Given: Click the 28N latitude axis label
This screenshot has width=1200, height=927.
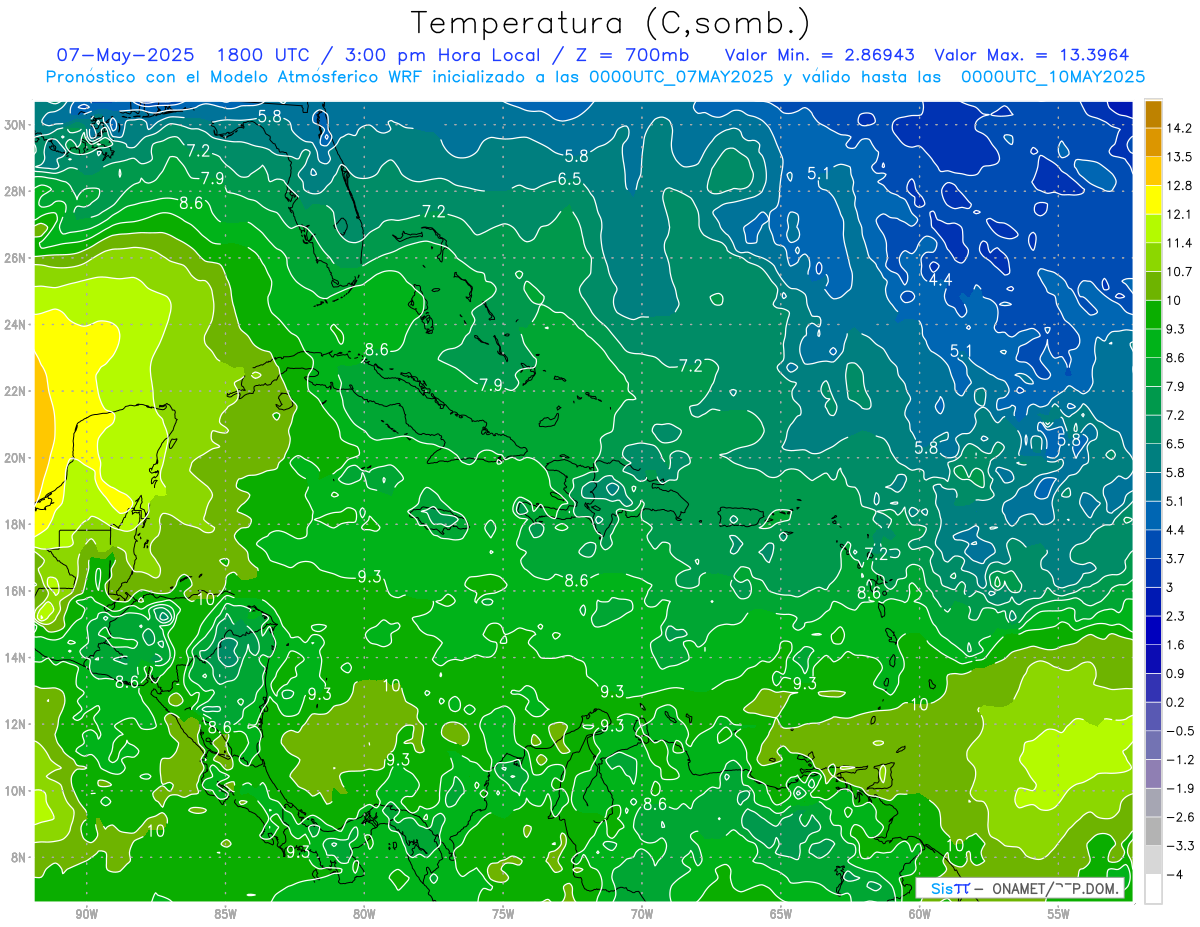Looking at the screenshot, I should pyautogui.click(x=15, y=191).
